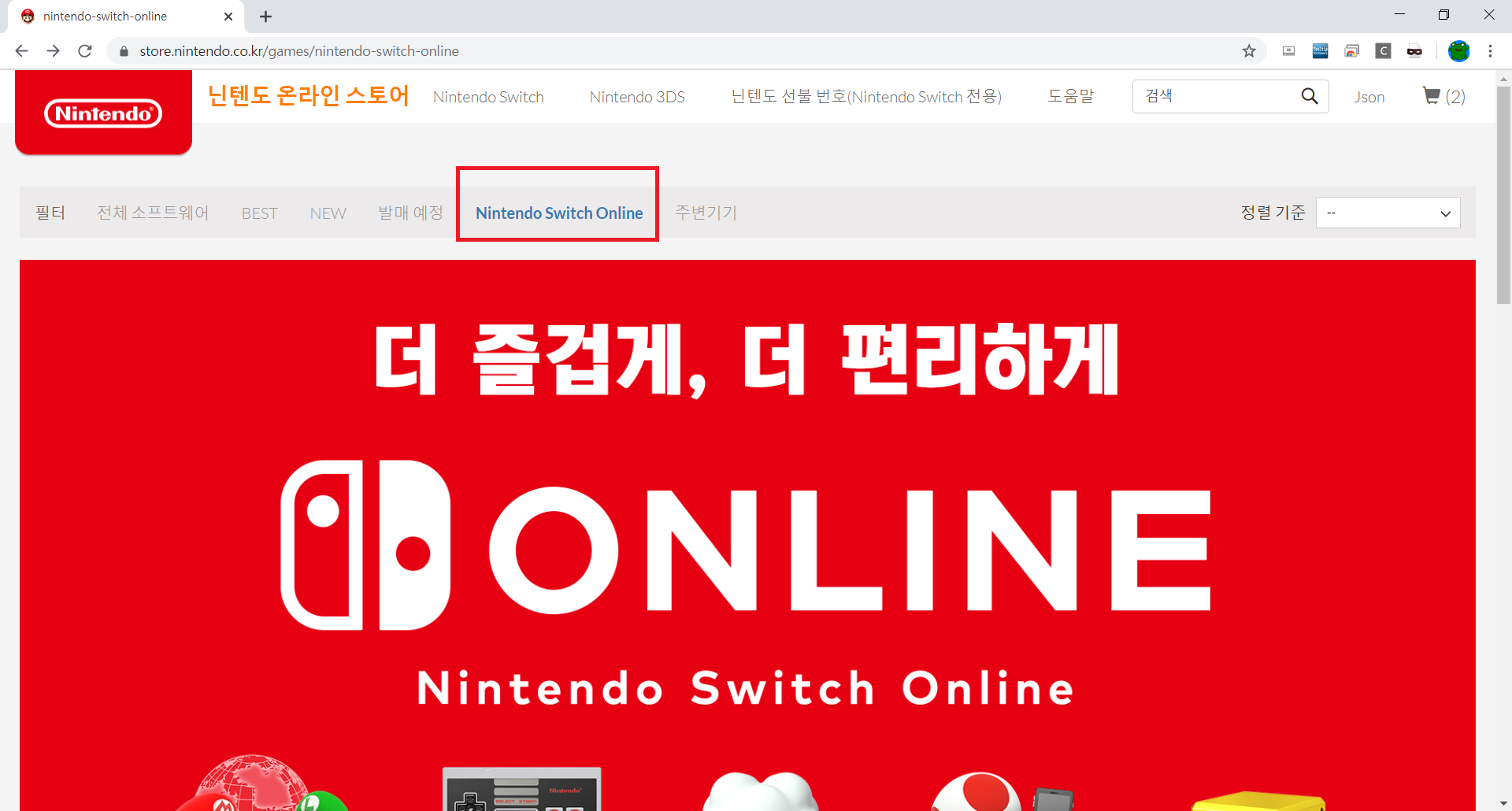Click the incognito-glasses extension icon
This screenshot has height=811, width=1512.
click(1414, 51)
